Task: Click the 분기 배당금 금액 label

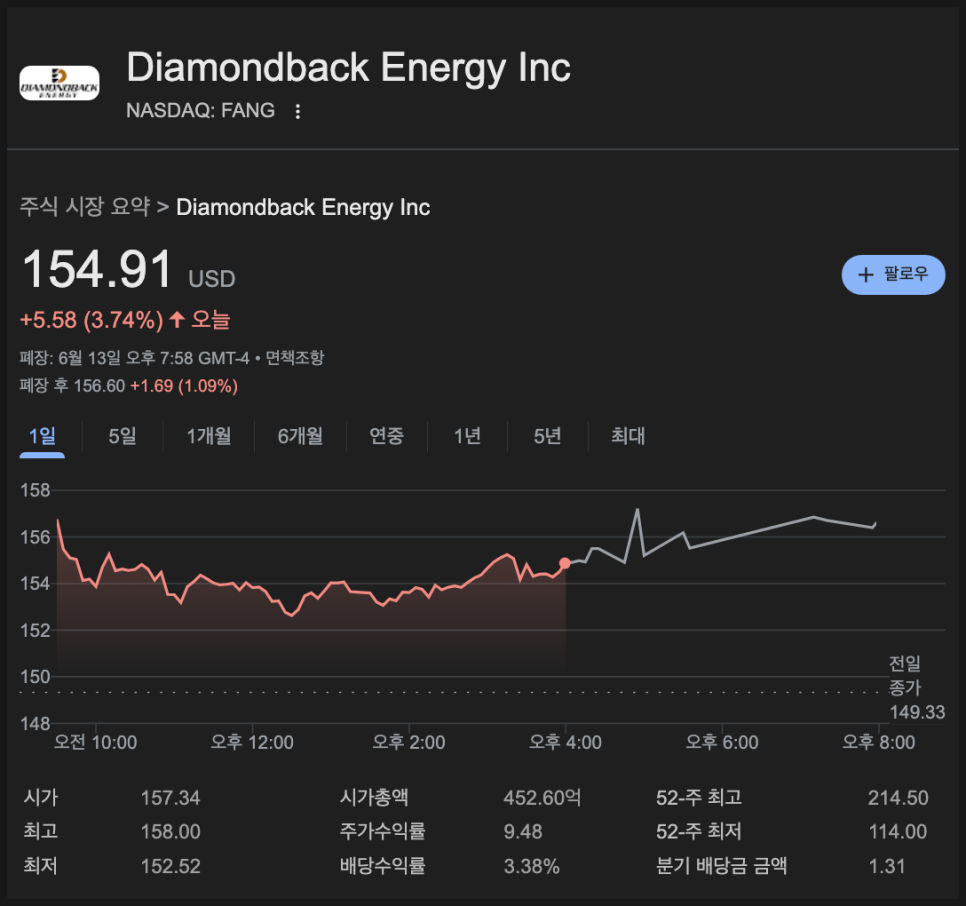Action: tap(721, 866)
